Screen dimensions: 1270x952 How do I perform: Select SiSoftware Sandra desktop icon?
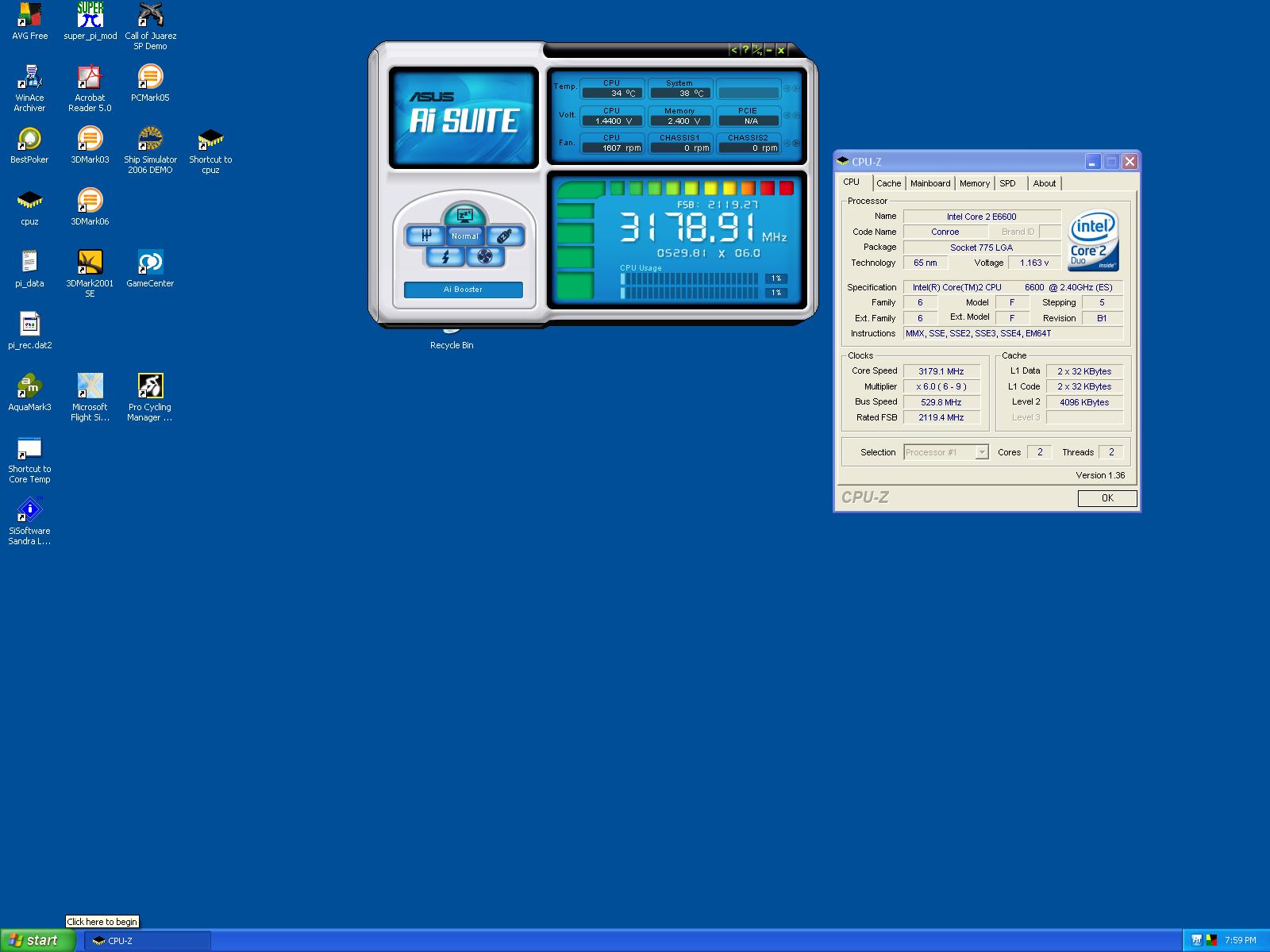29,521
